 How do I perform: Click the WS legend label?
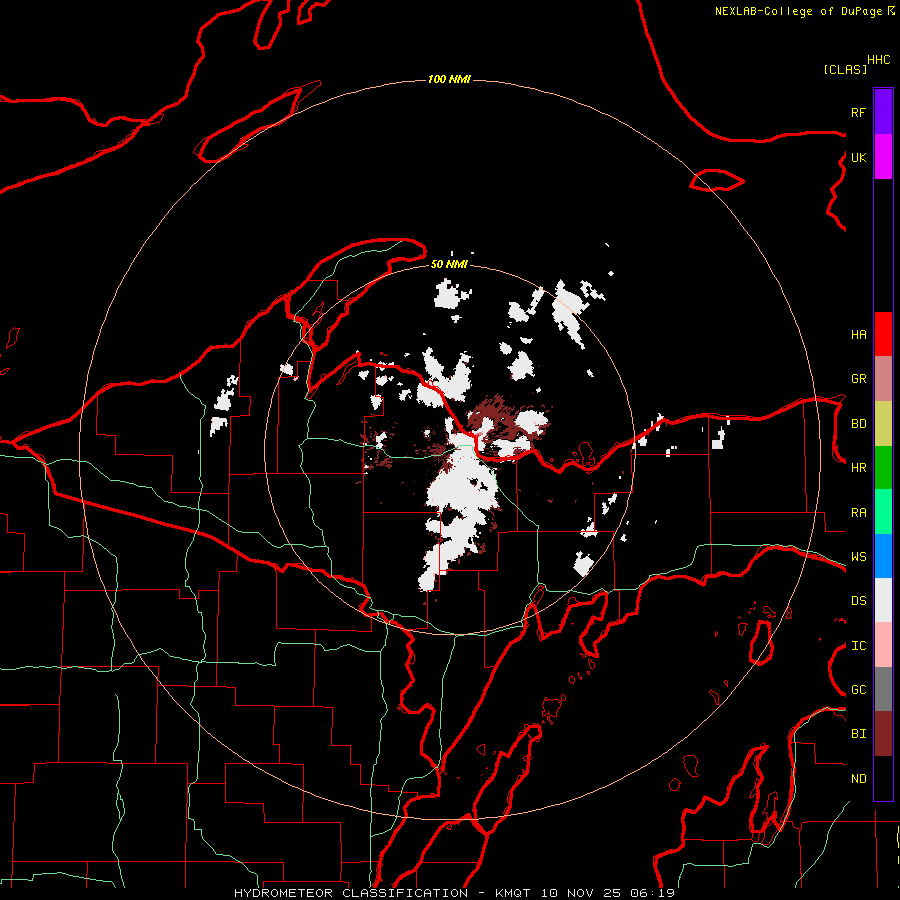pos(858,557)
